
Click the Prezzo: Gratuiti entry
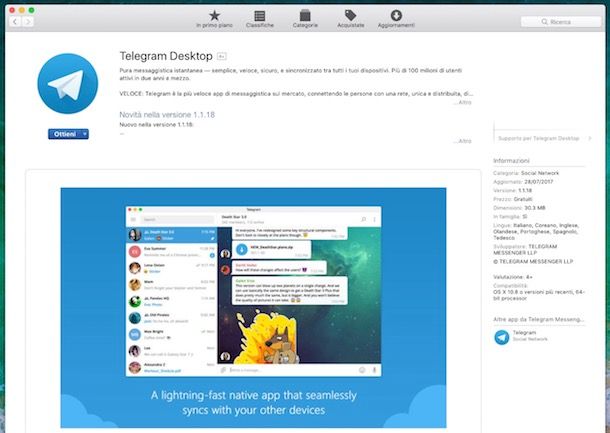pyautogui.click(x=513, y=199)
